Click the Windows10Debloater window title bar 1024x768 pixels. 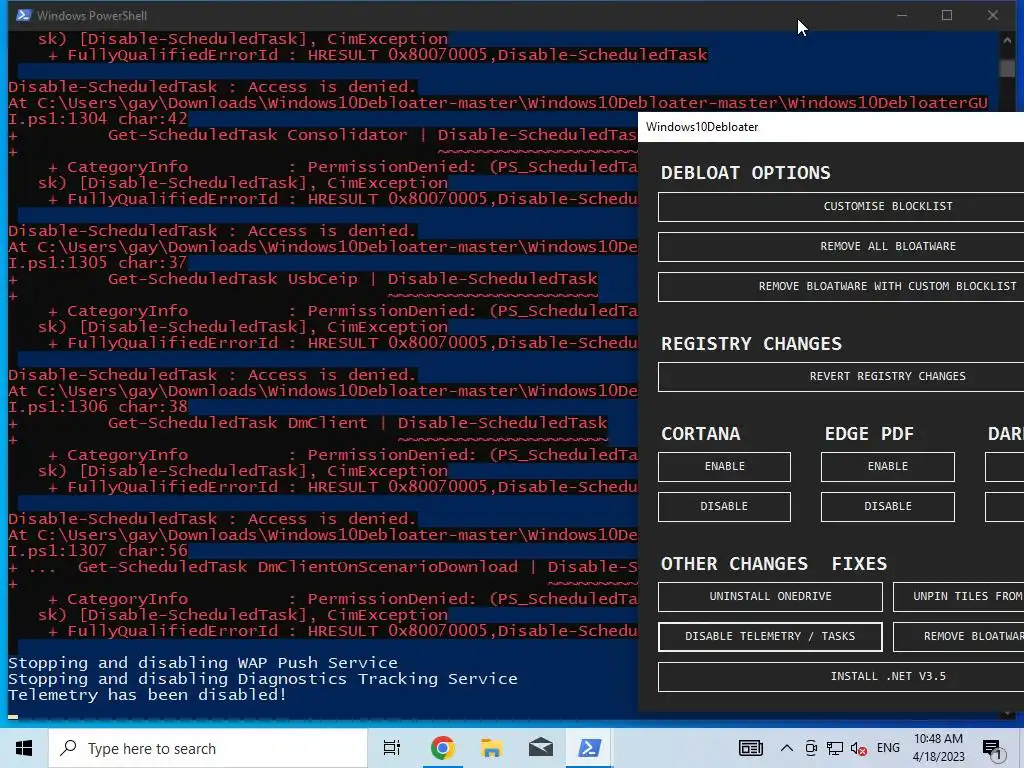[x=831, y=127]
